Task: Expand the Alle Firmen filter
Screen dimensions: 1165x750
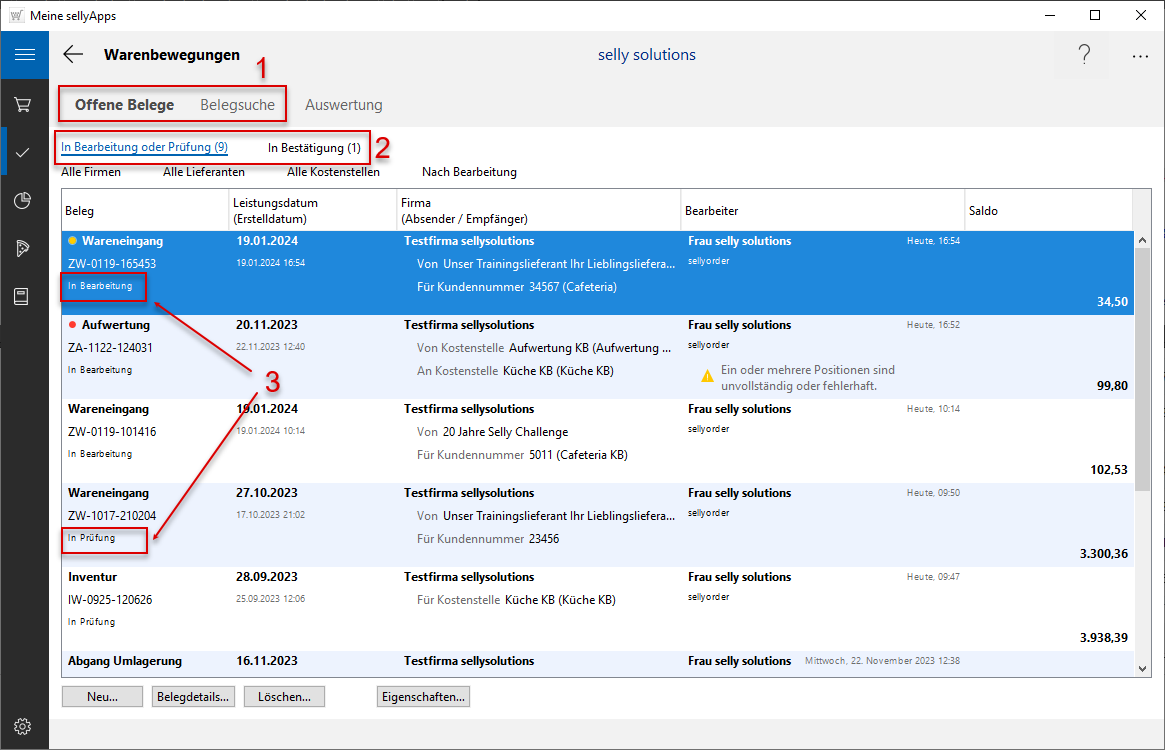Action: pyautogui.click(x=91, y=172)
